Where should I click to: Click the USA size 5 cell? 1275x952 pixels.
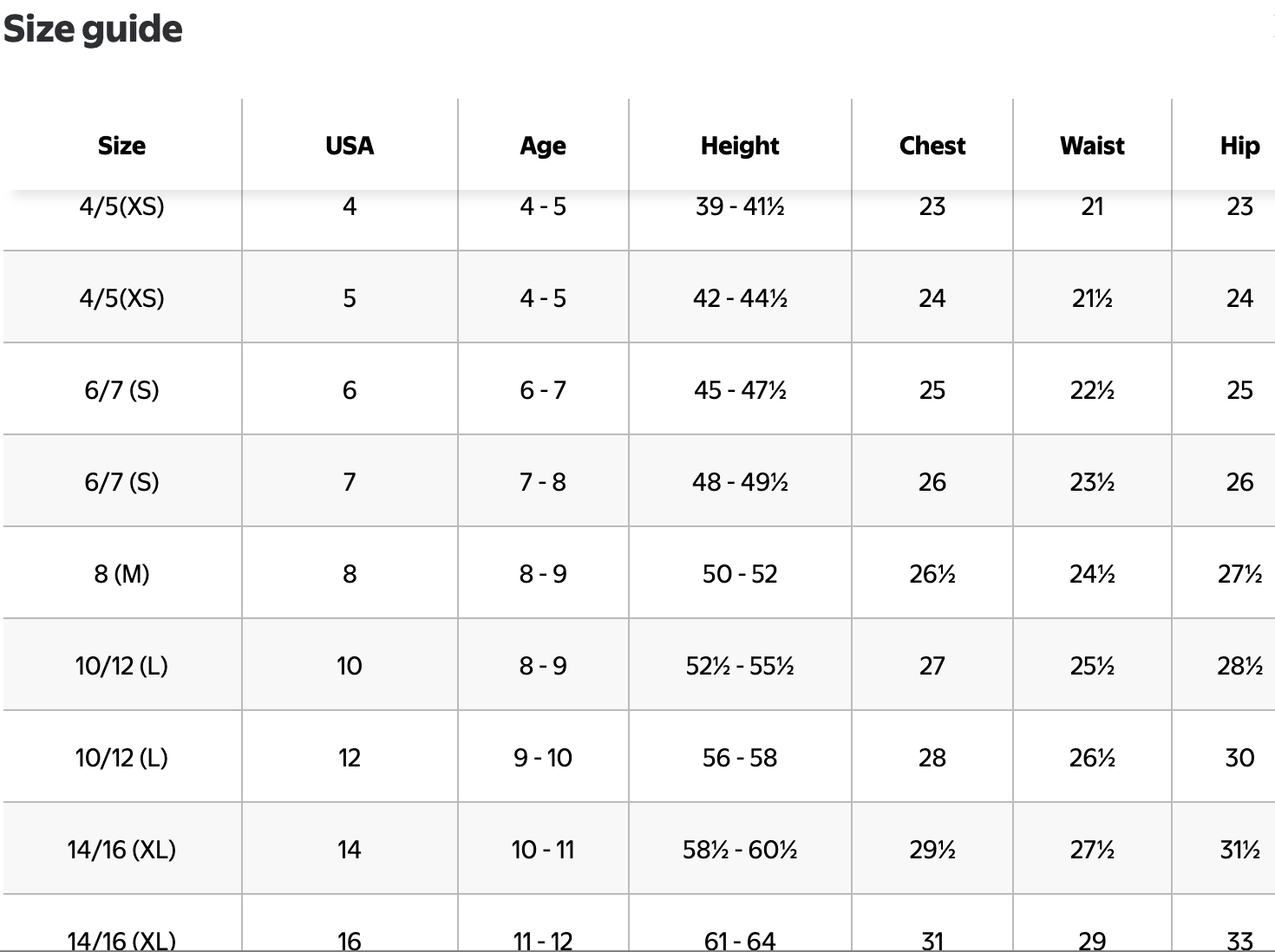tap(350, 298)
